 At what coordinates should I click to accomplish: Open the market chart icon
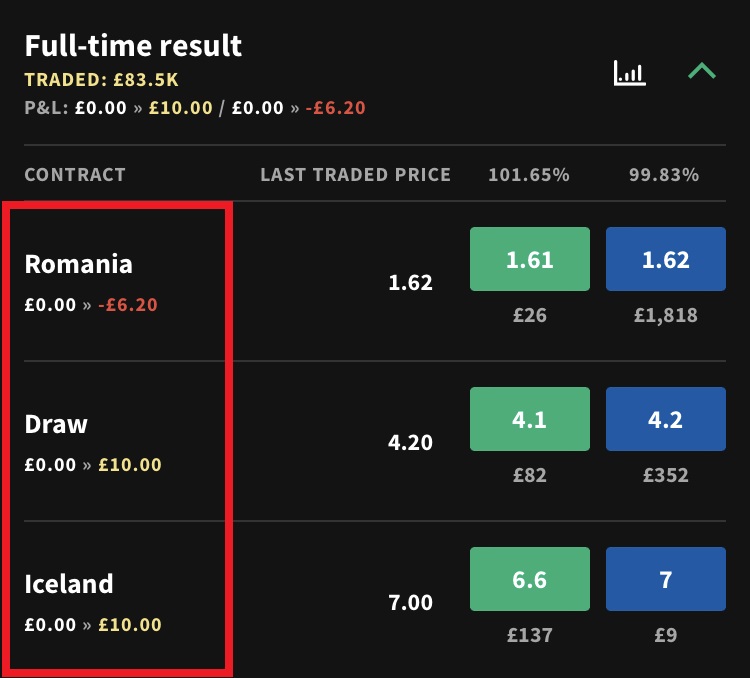tap(630, 73)
